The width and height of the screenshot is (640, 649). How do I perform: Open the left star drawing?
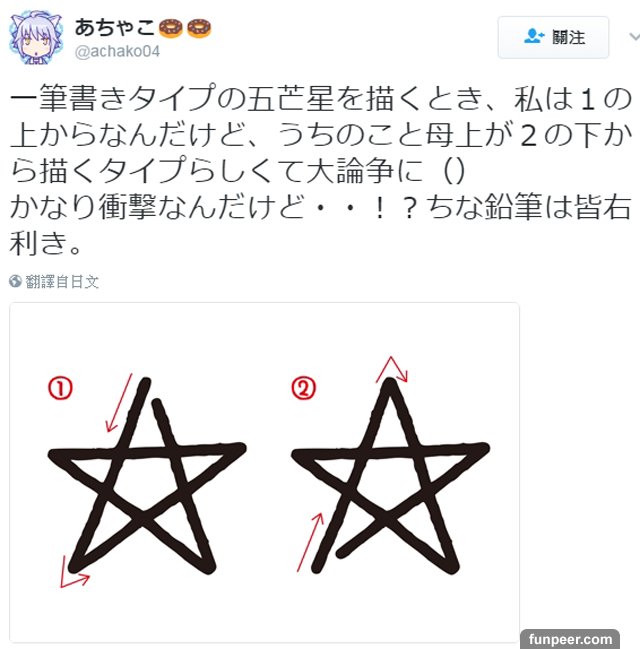[147, 476]
